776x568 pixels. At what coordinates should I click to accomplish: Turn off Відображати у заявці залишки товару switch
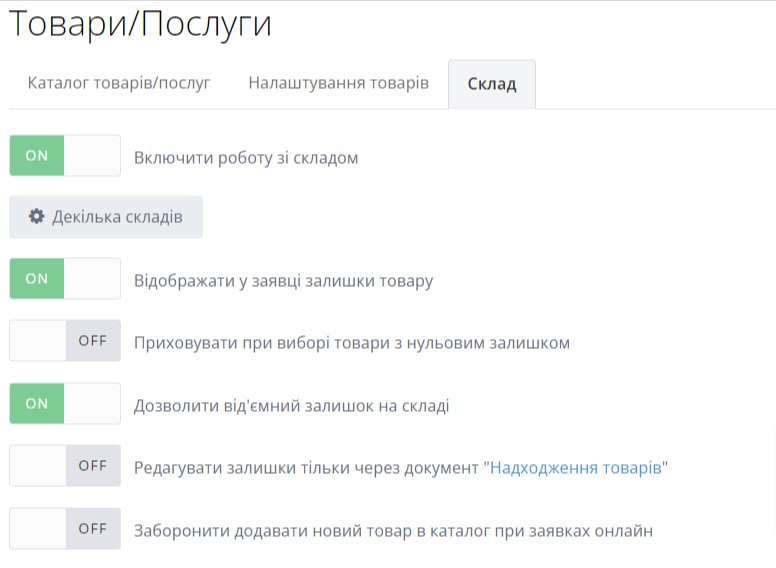[65, 279]
